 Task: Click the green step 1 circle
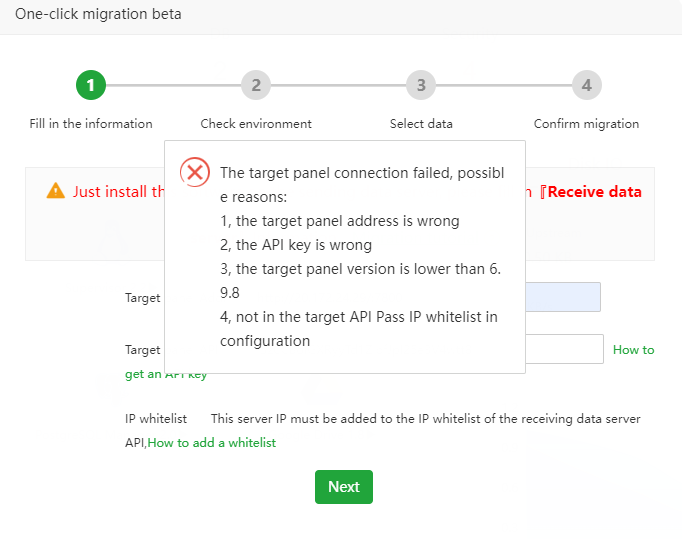[91, 85]
